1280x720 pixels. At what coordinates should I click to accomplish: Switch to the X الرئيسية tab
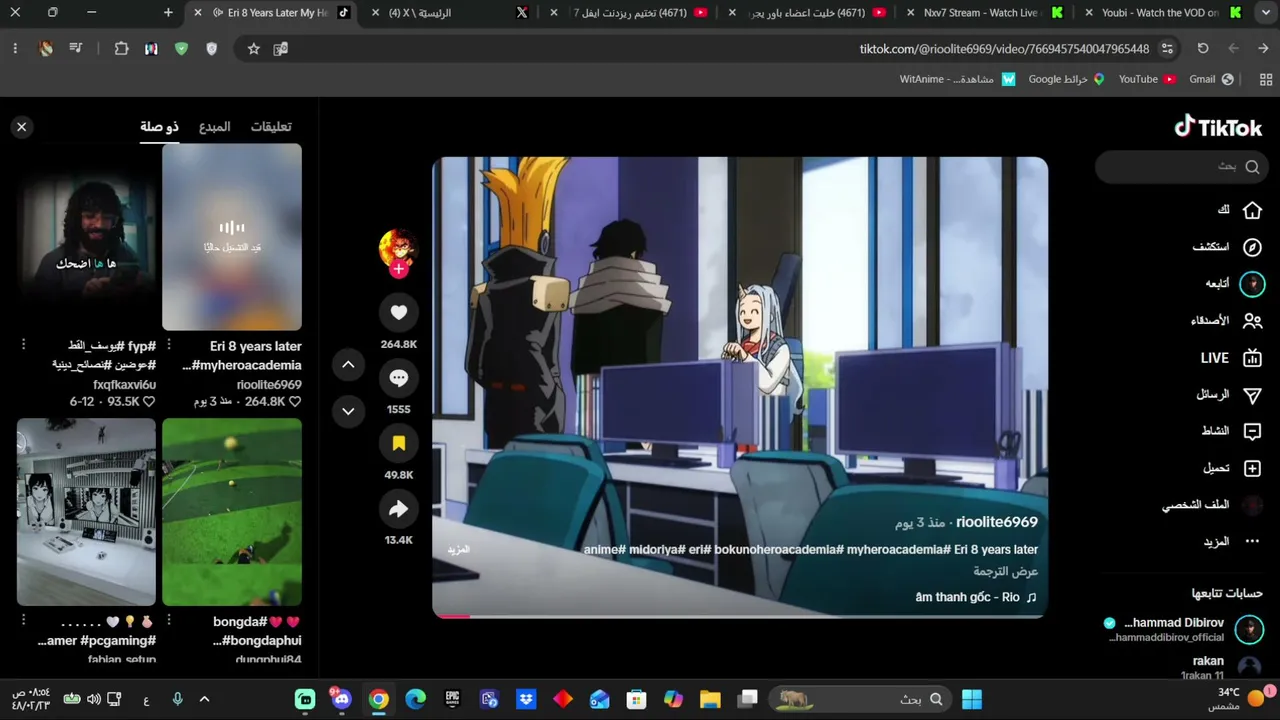[449, 13]
